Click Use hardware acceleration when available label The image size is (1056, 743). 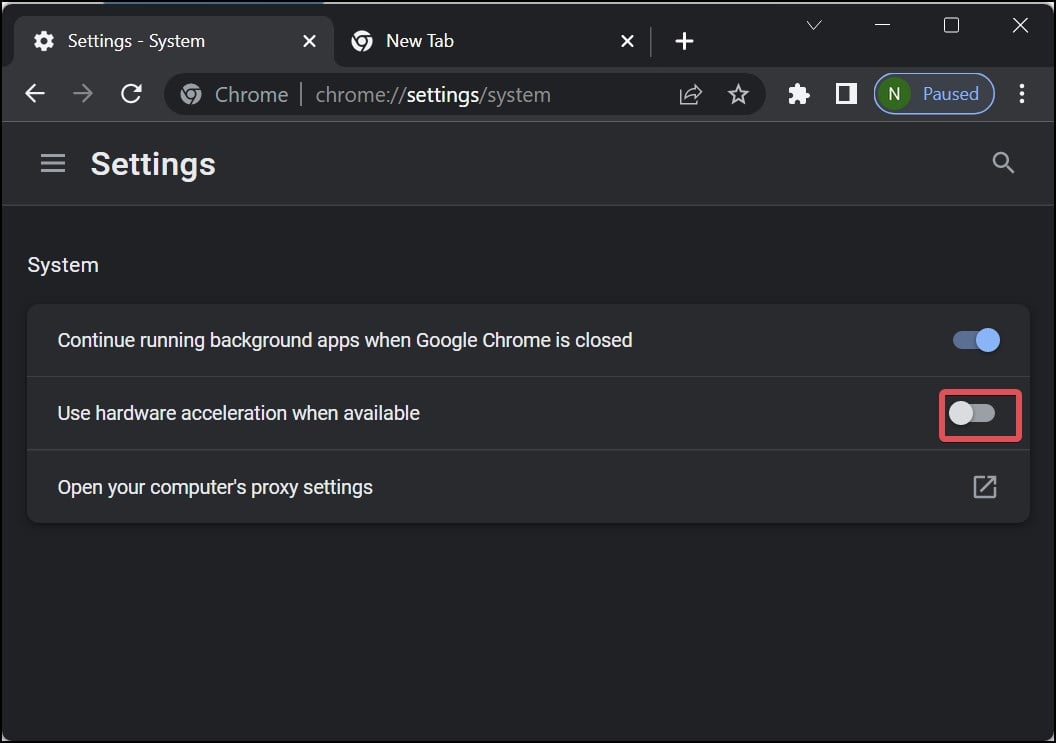click(238, 413)
